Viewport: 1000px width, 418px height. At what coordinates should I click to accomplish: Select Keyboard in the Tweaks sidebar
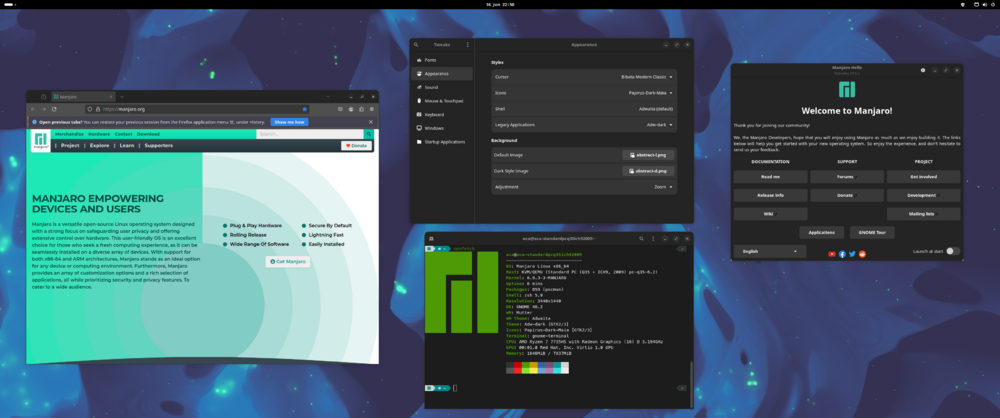tap(442, 114)
